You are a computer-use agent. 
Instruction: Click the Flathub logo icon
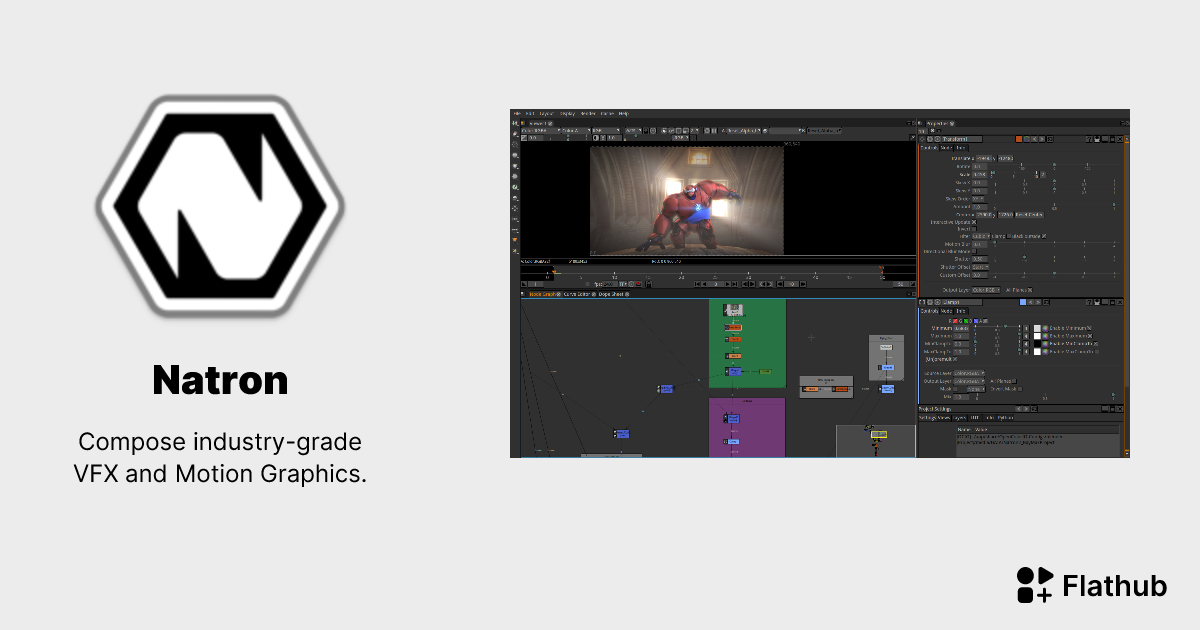point(1034,585)
